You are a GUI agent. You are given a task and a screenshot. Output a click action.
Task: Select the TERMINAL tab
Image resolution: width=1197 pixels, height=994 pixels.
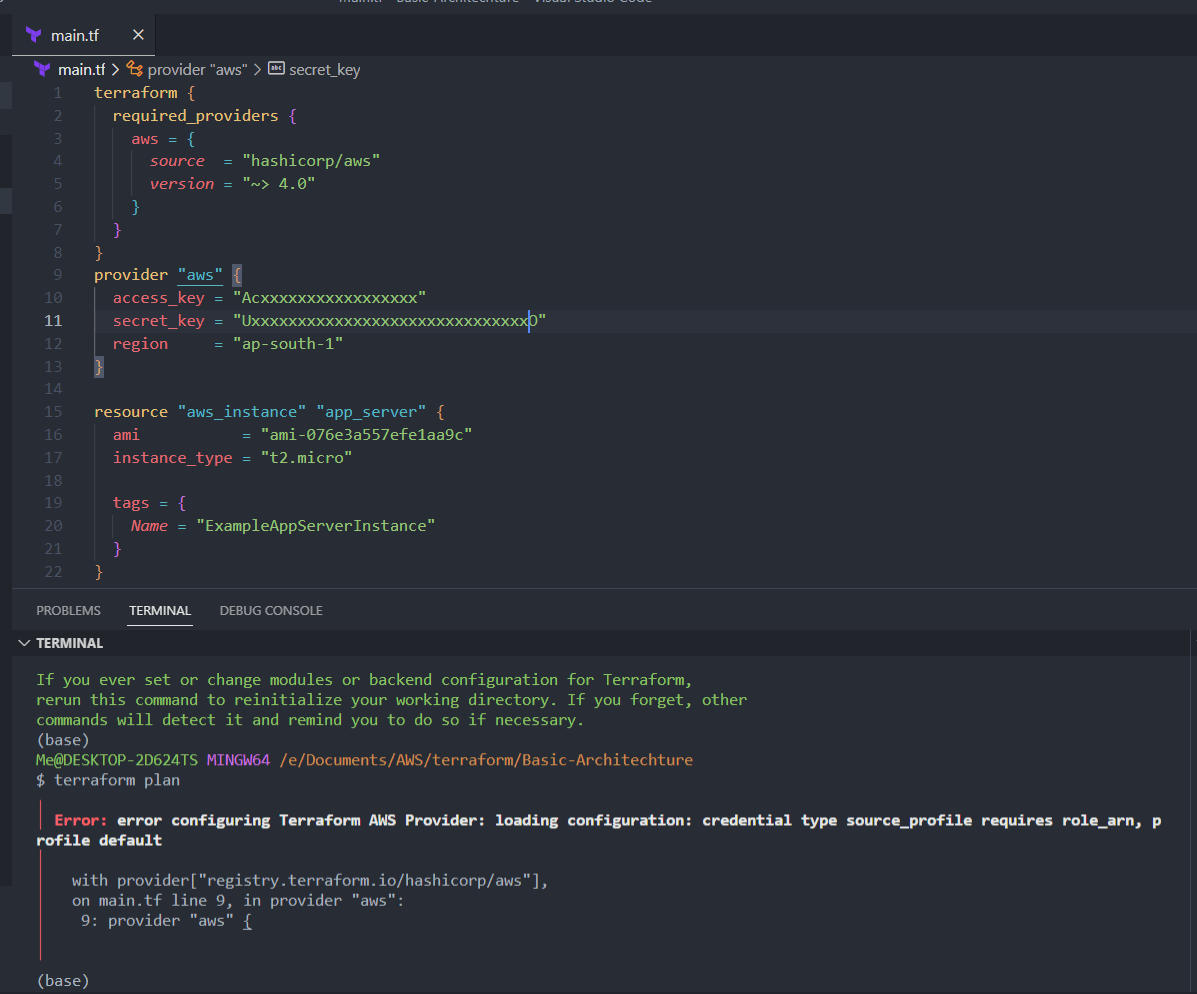point(160,610)
